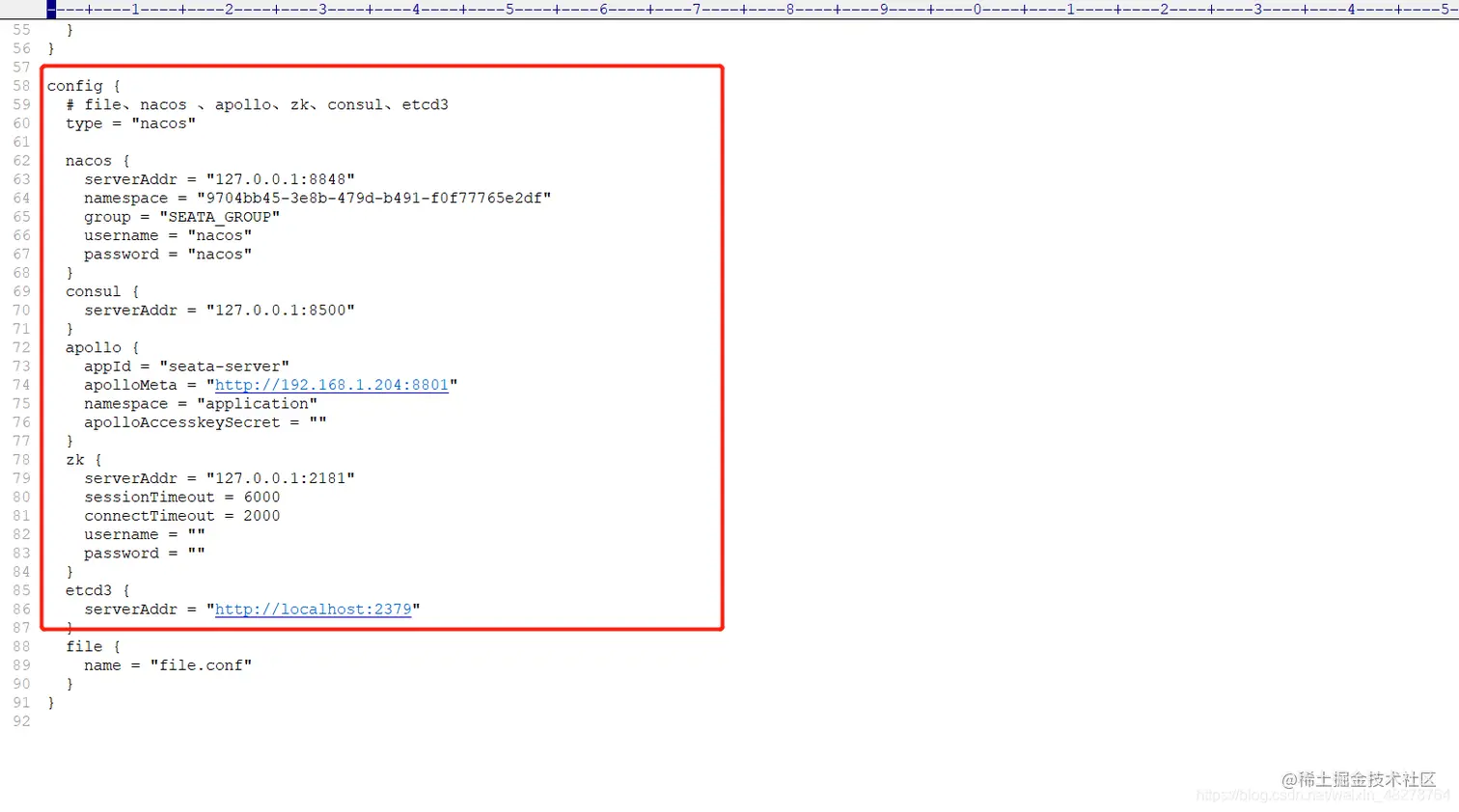Click name = "file.conf" line
Viewport: 1459px width, 812px height.
[x=168, y=665]
